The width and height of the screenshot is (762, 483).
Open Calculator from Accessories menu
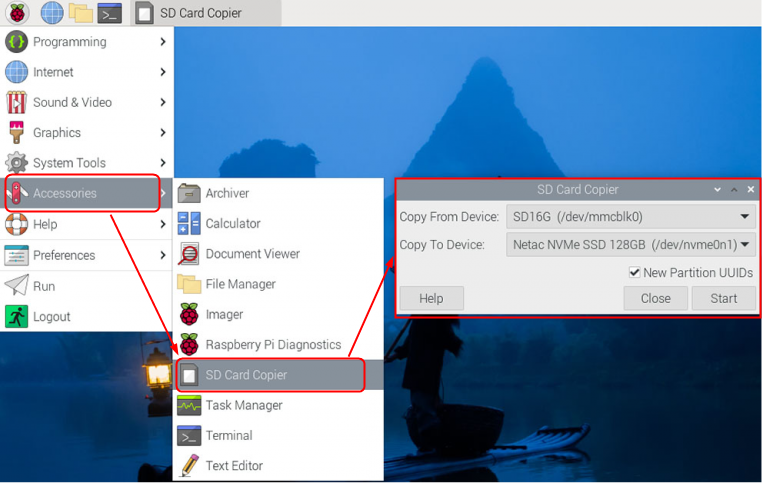[232, 223]
